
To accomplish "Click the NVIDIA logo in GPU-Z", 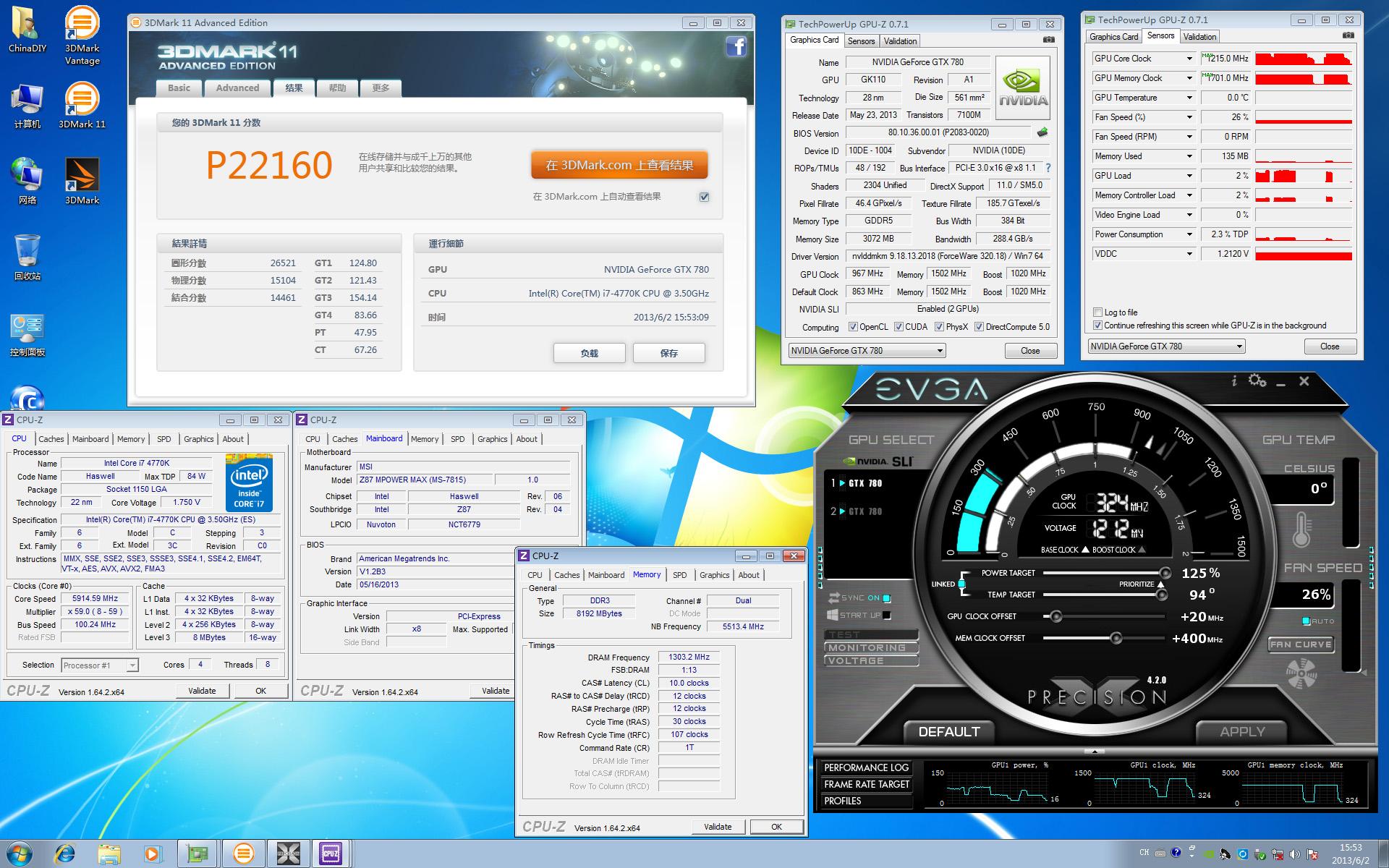I will [x=1023, y=88].
